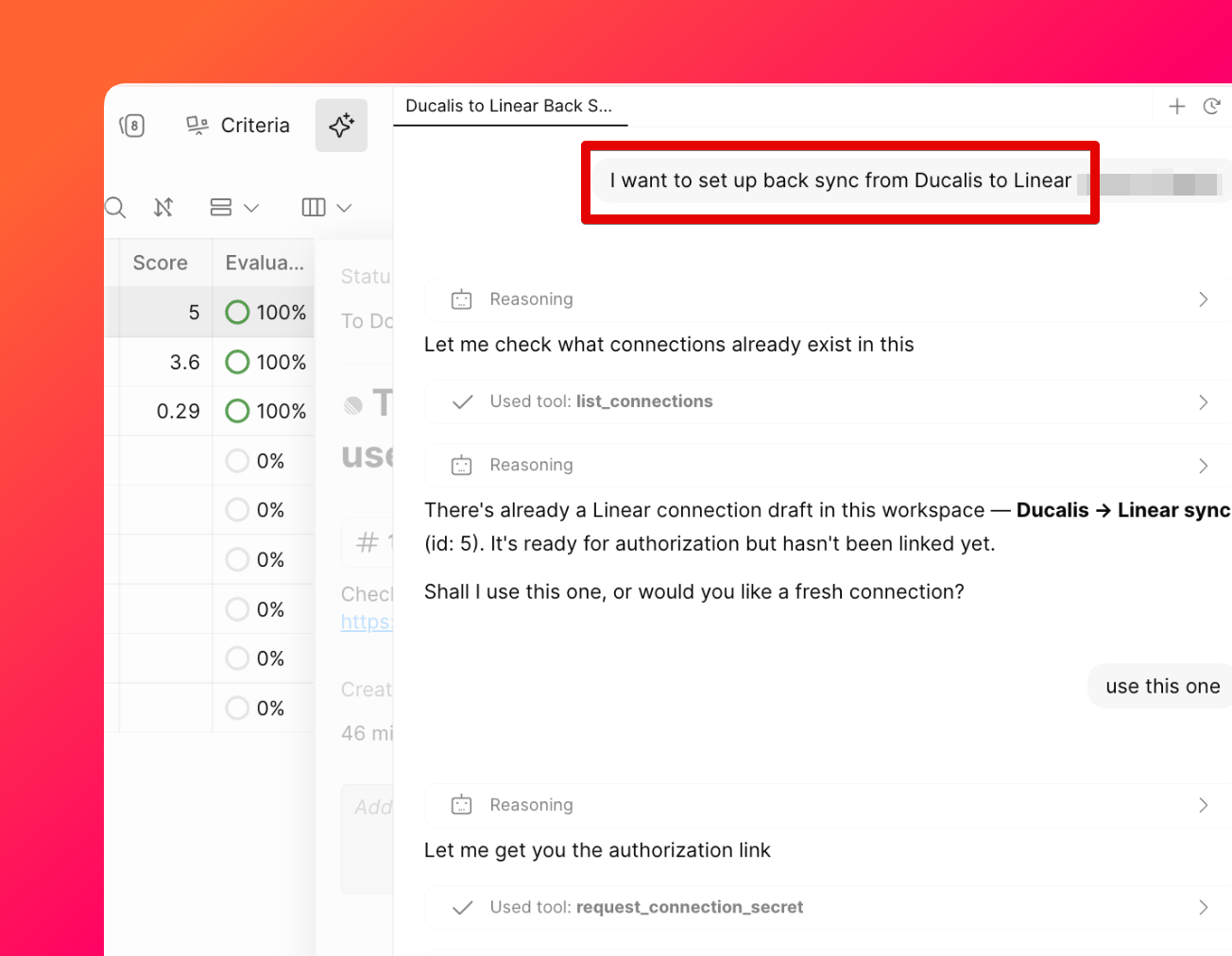Click the bold 'Ducalis → Linear sync' text

[x=1123, y=510]
